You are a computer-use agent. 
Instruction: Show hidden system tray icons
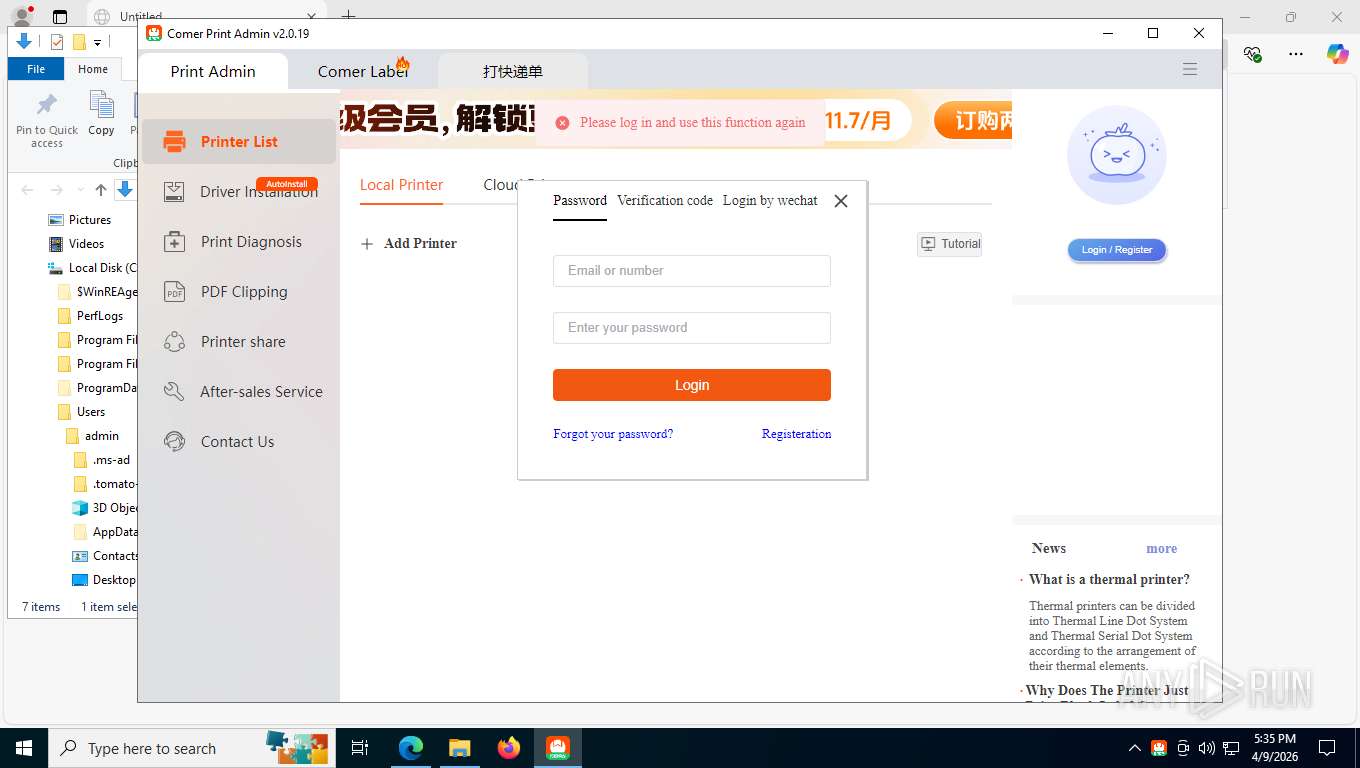1135,748
